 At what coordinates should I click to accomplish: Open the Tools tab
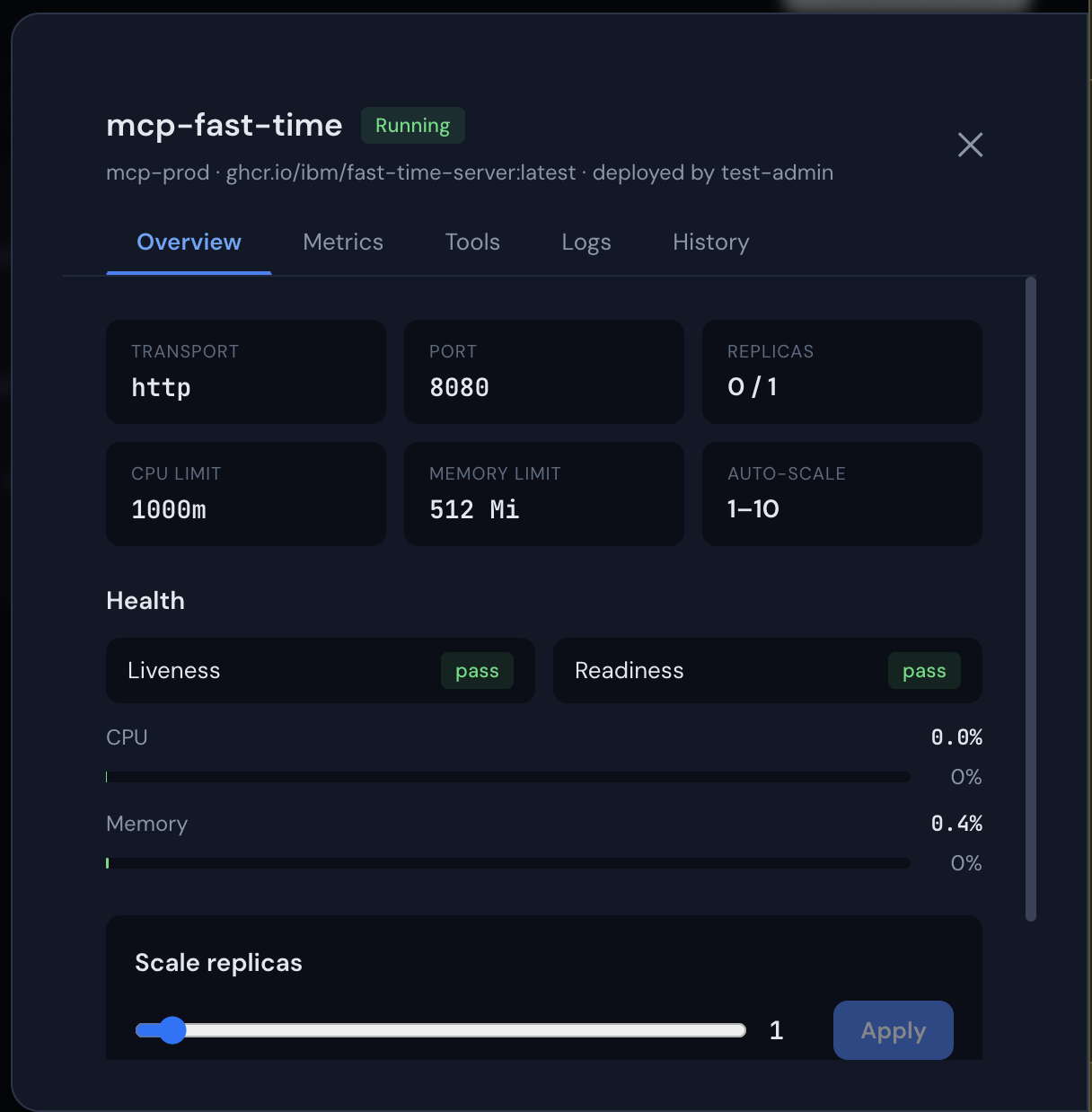point(472,243)
